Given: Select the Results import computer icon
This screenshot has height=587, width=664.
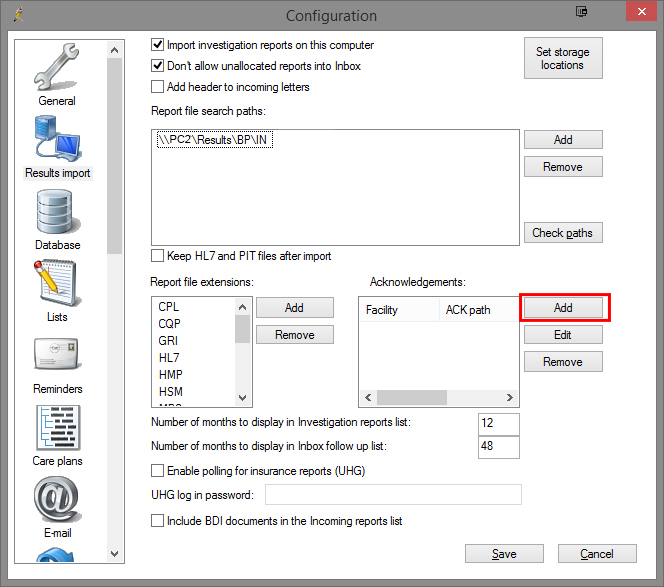Looking at the screenshot, I should pyautogui.click(x=57, y=140).
